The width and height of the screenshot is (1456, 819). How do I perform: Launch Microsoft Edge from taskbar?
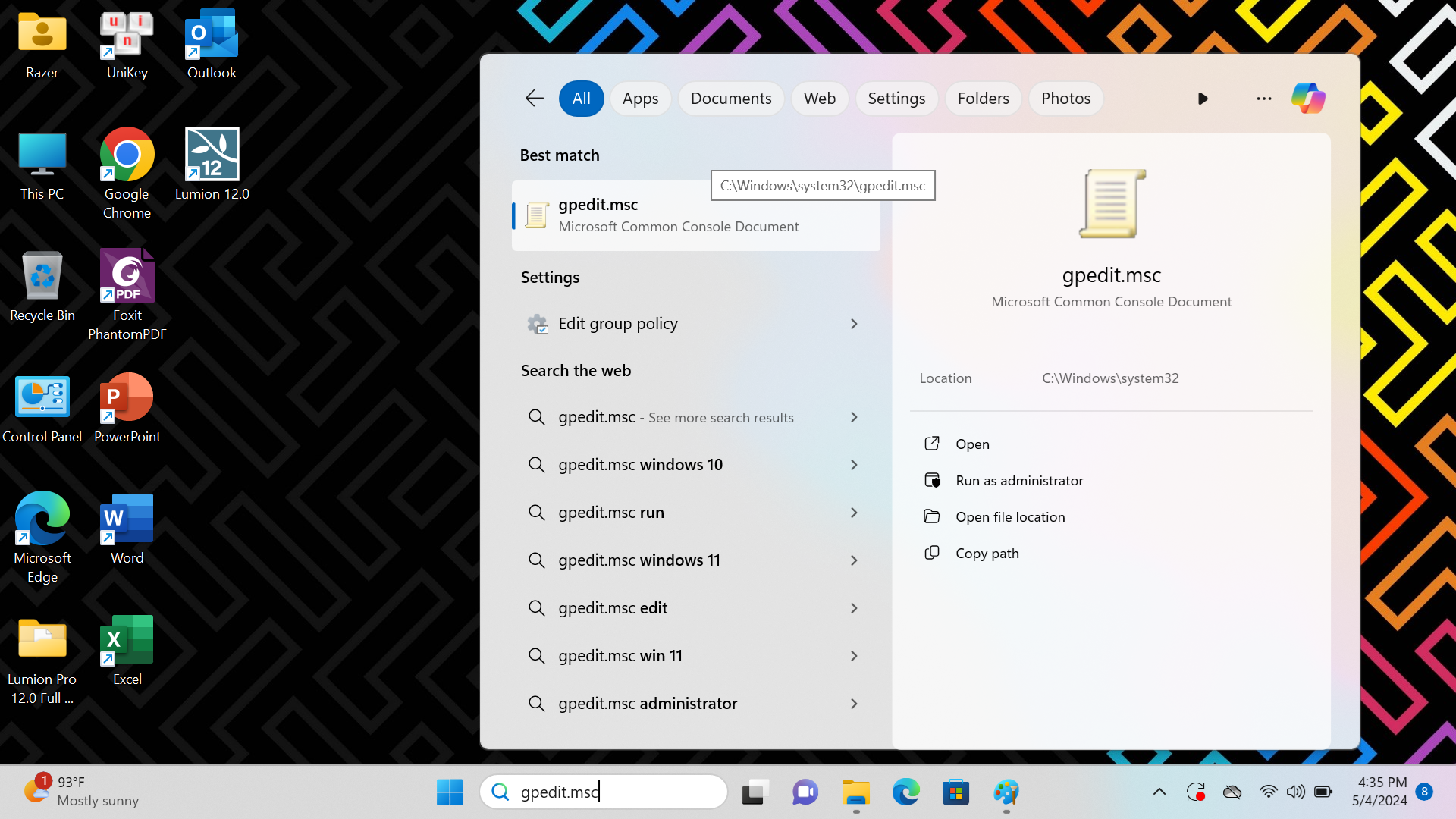click(905, 792)
